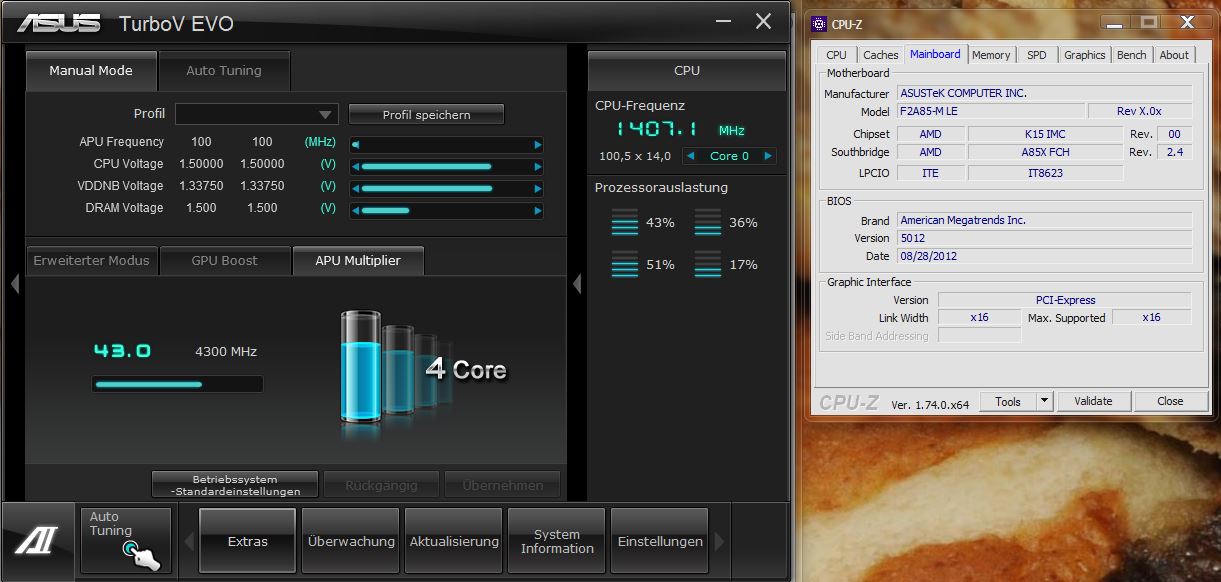
Task: Click the AI Suite logo icon
Action: [36, 541]
